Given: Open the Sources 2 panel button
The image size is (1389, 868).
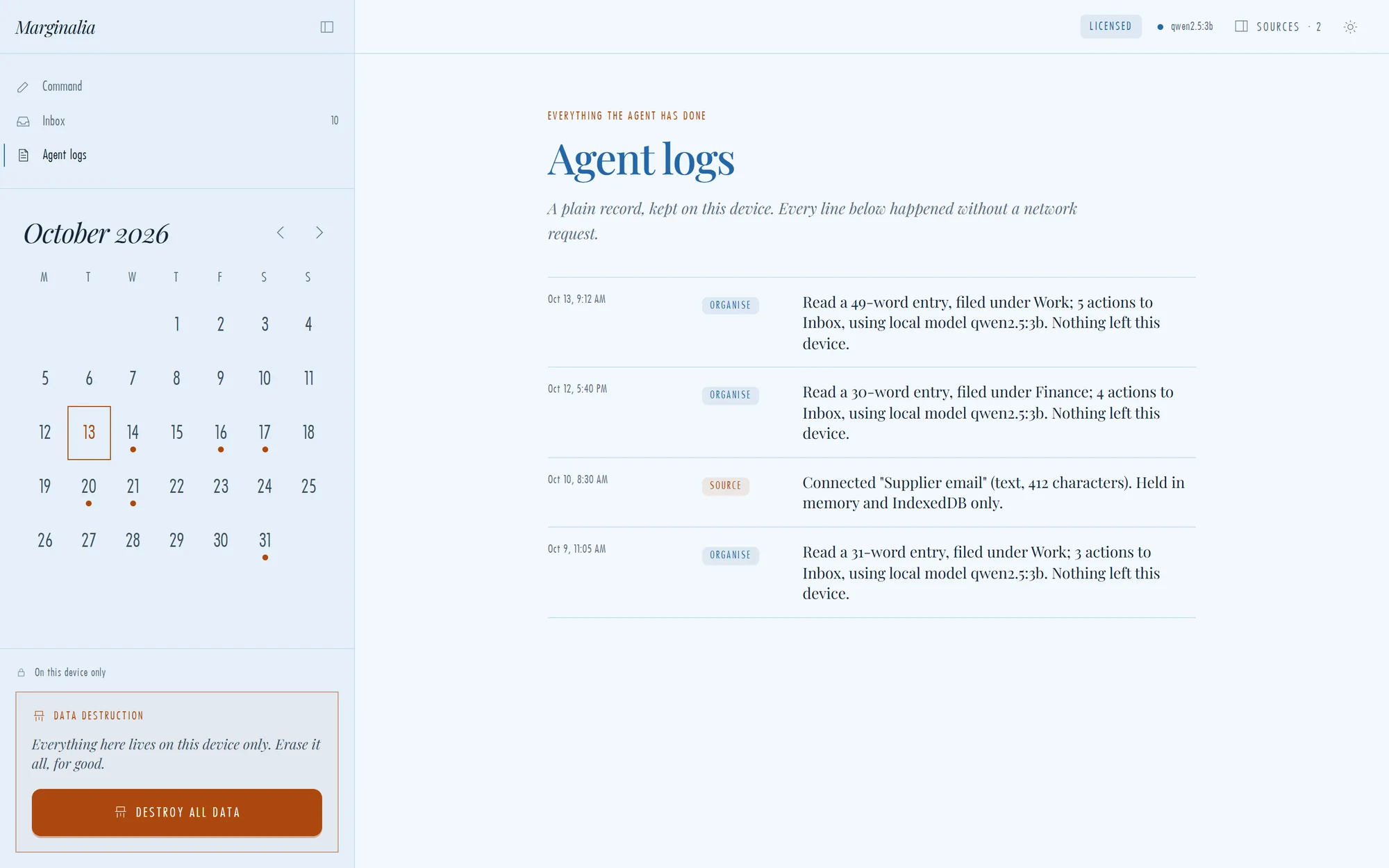Looking at the screenshot, I should (1278, 26).
